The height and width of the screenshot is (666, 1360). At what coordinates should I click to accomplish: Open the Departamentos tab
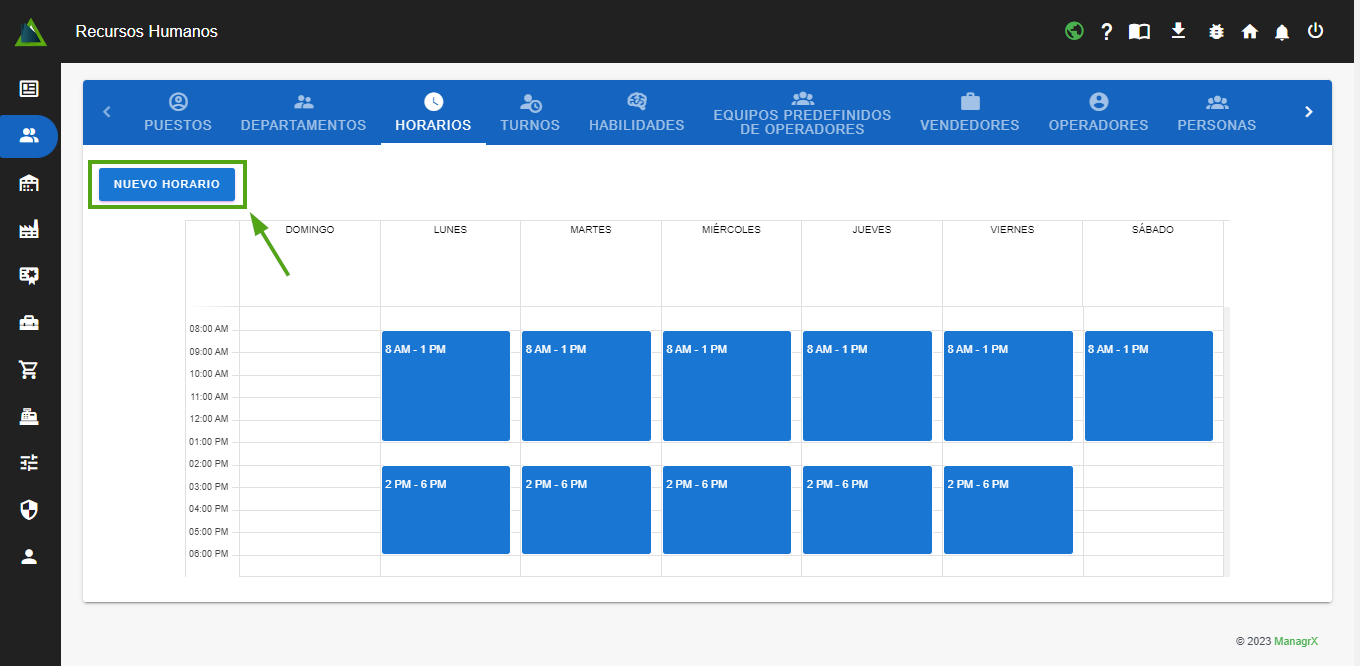(x=303, y=113)
